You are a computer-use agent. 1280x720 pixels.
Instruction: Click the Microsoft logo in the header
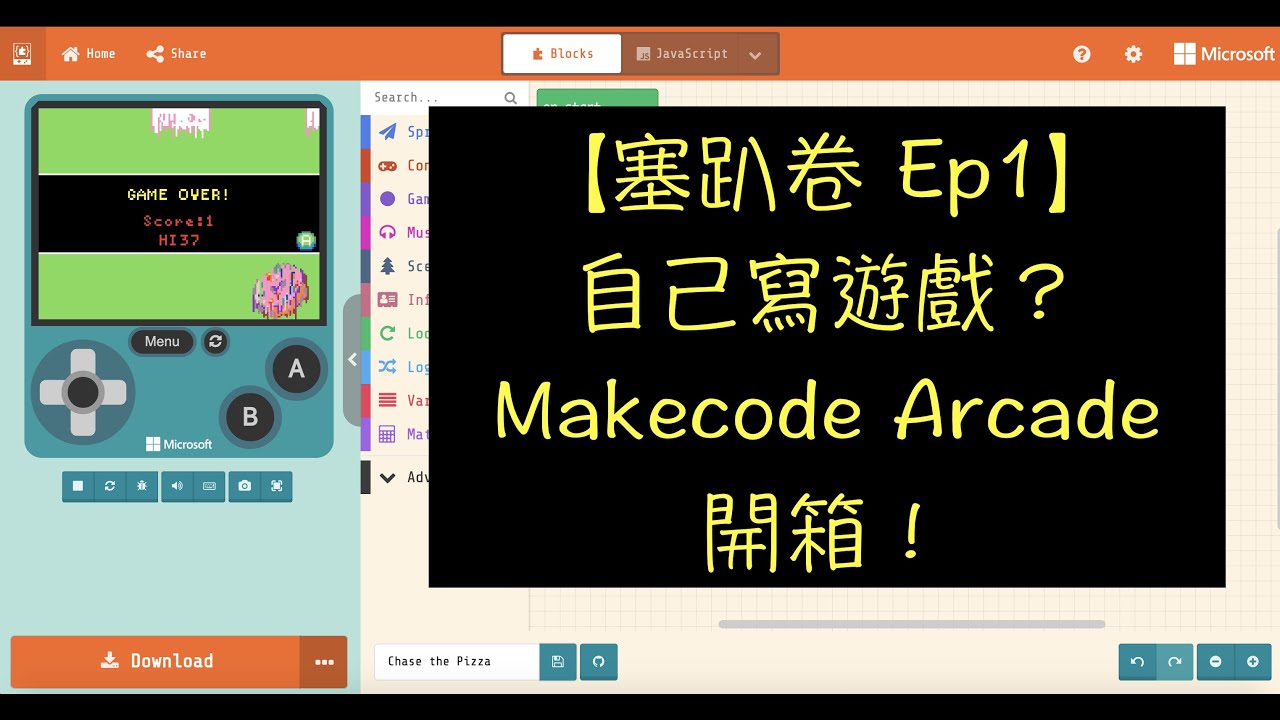(x=1224, y=54)
